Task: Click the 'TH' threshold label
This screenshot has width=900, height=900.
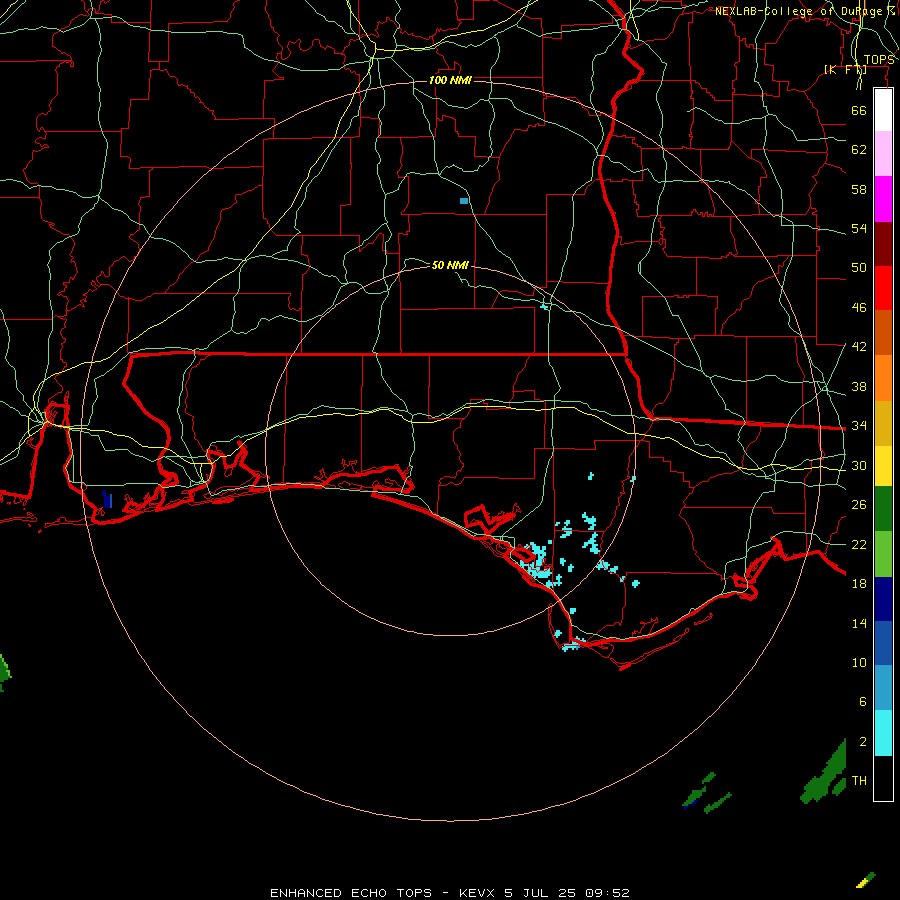Action: [x=859, y=781]
